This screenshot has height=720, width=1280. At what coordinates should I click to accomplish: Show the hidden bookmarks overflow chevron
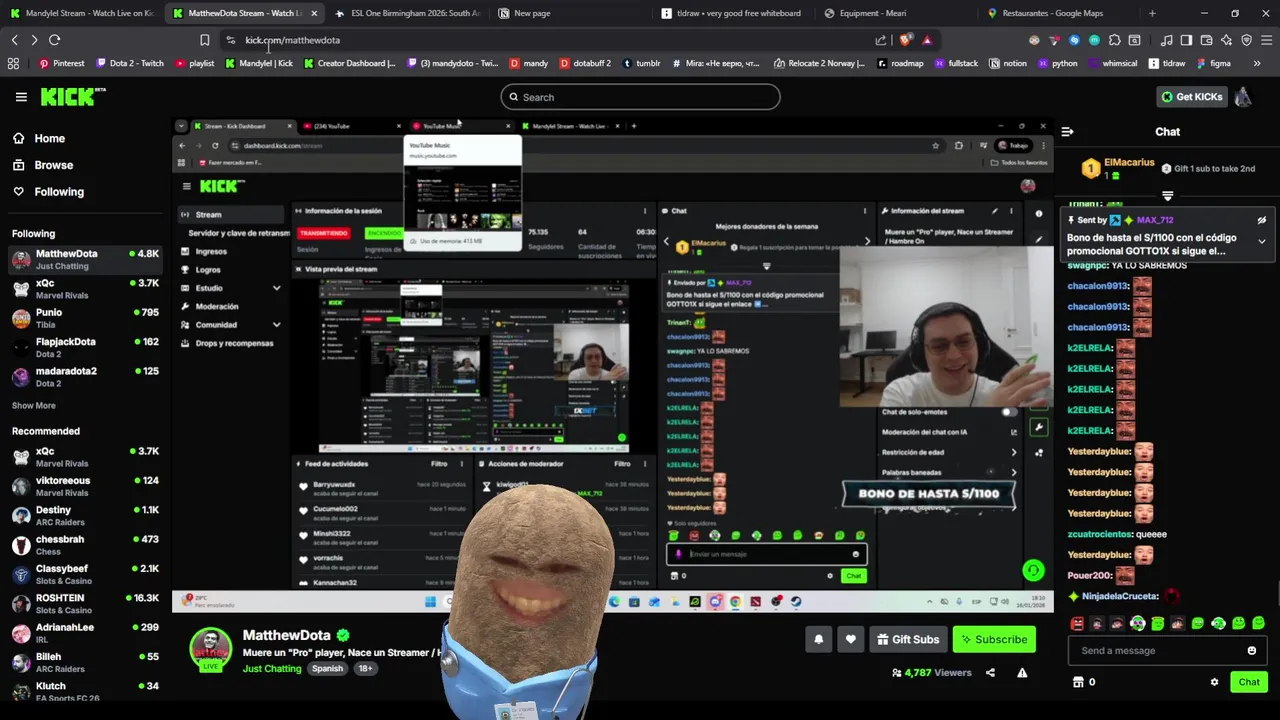point(1257,63)
